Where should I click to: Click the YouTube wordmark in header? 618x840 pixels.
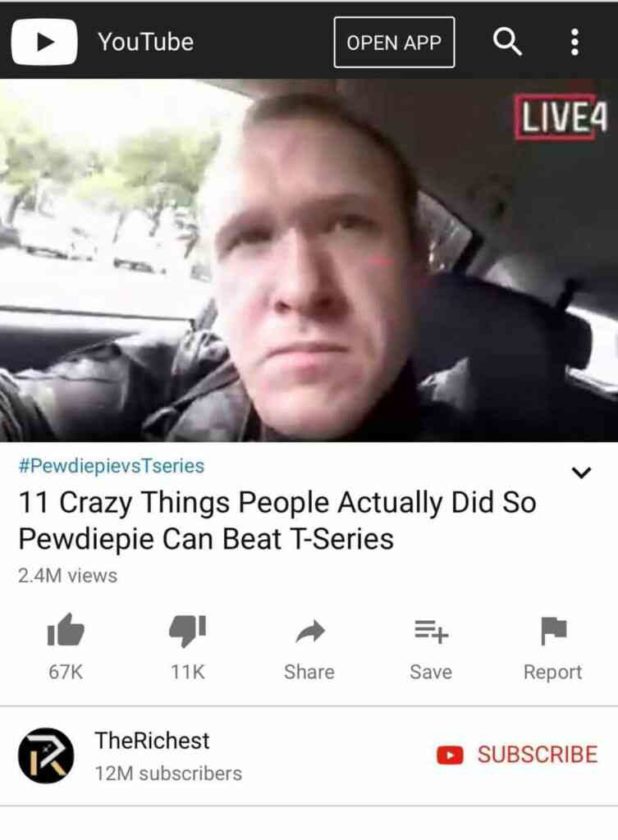[x=145, y=42]
